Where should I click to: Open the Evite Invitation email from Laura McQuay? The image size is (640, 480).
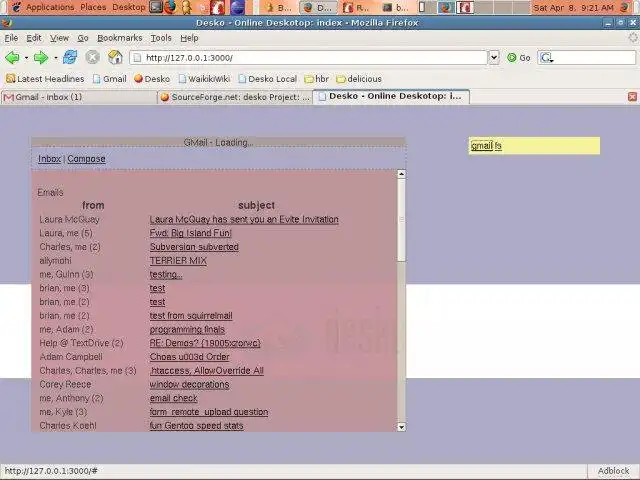[244, 220]
